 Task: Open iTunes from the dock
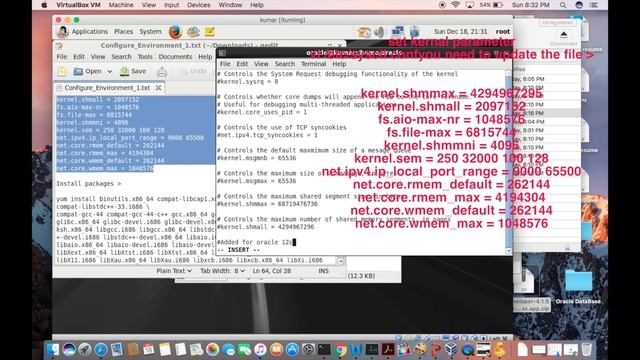pyautogui.click(x=260, y=349)
